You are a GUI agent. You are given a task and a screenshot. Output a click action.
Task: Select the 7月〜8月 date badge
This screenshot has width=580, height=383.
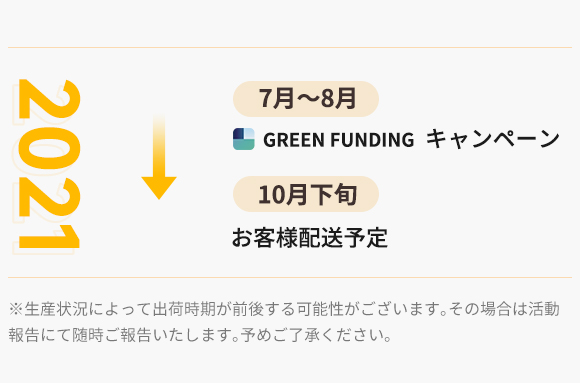click(306, 99)
